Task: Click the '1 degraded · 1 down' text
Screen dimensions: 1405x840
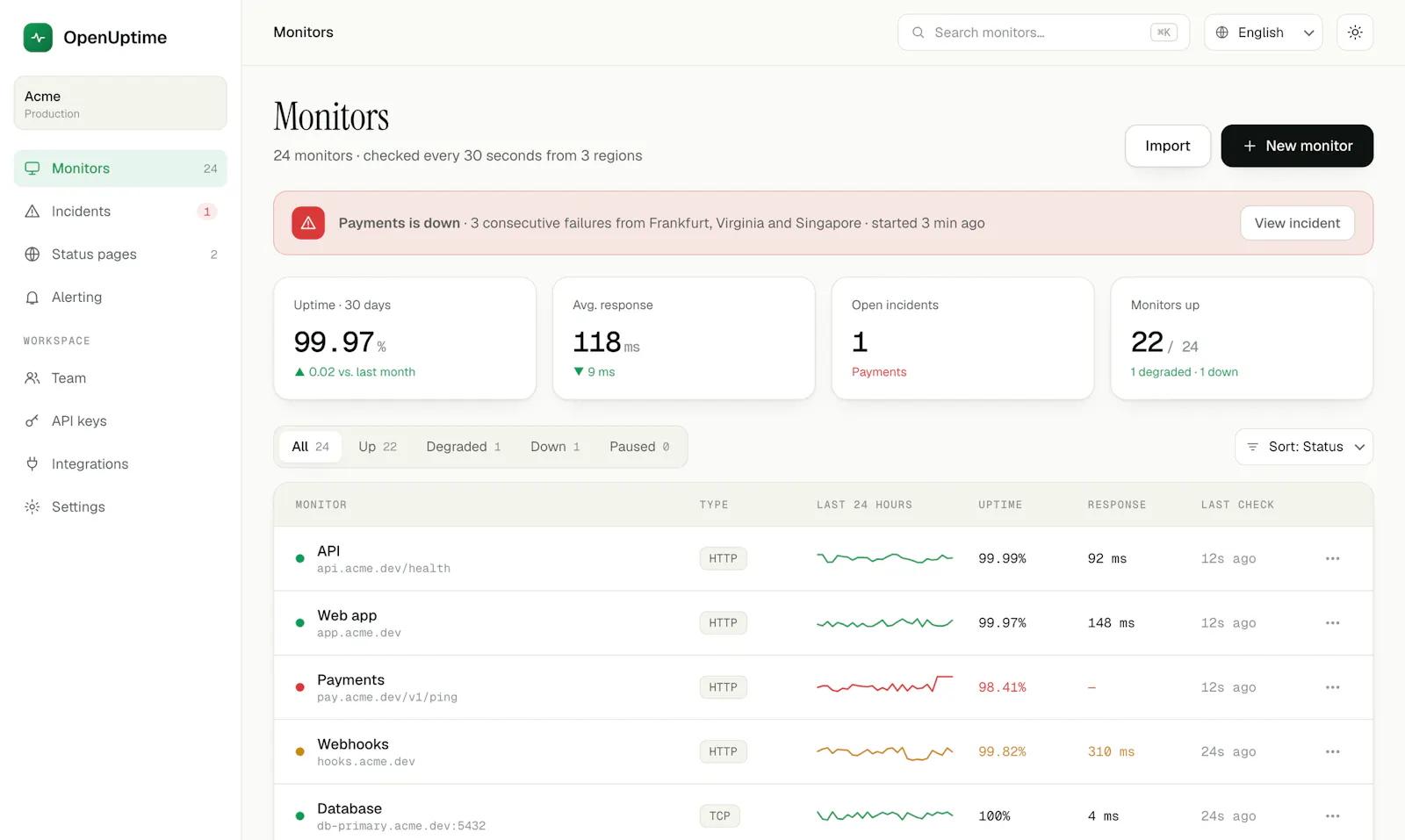Action: click(1184, 372)
